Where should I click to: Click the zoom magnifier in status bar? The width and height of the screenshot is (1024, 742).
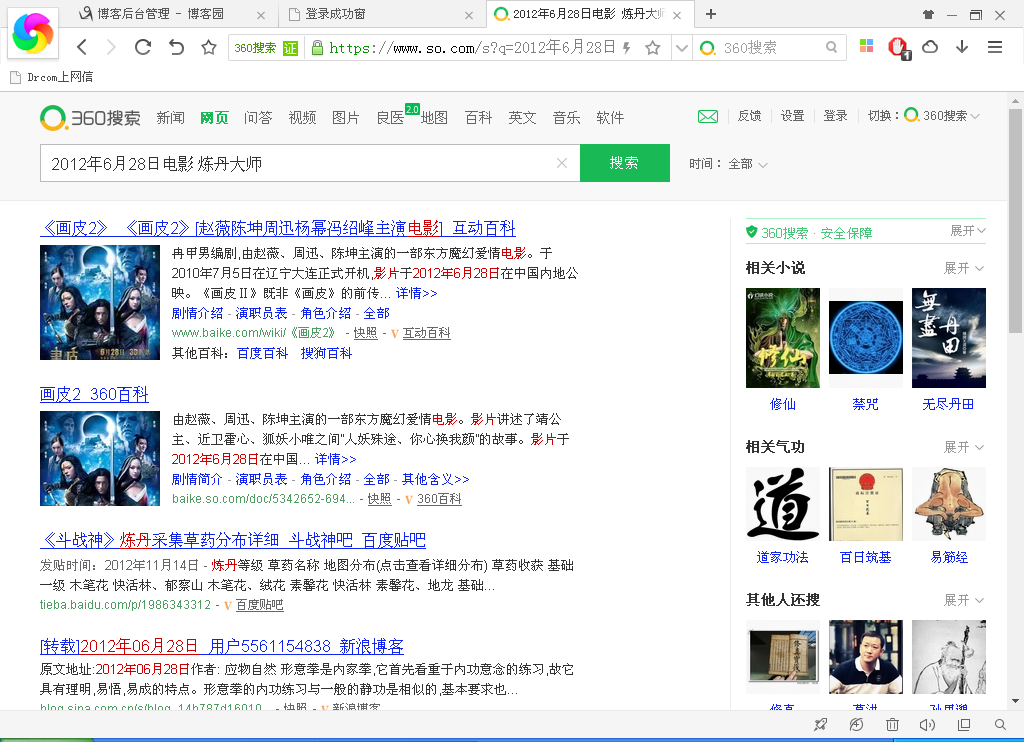[x=1000, y=724]
